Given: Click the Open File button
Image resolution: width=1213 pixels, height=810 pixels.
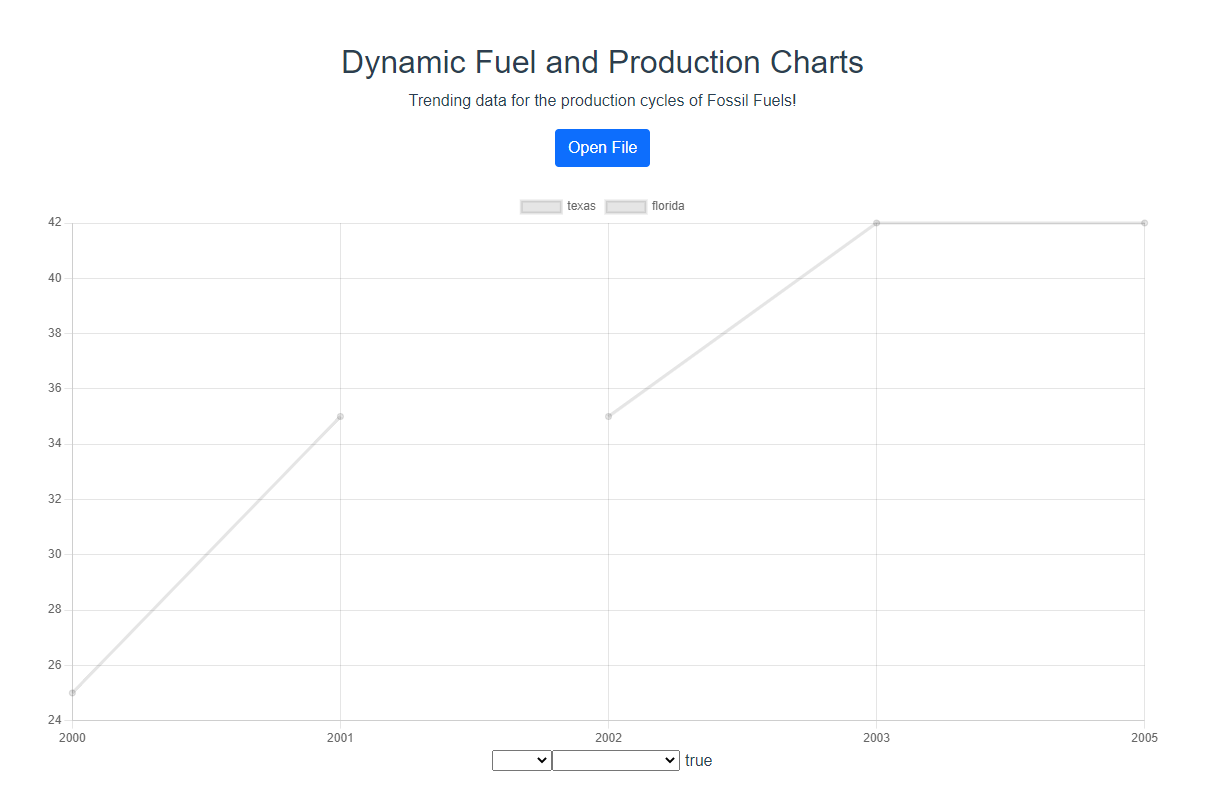Looking at the screenshot, I should point(602,148).
